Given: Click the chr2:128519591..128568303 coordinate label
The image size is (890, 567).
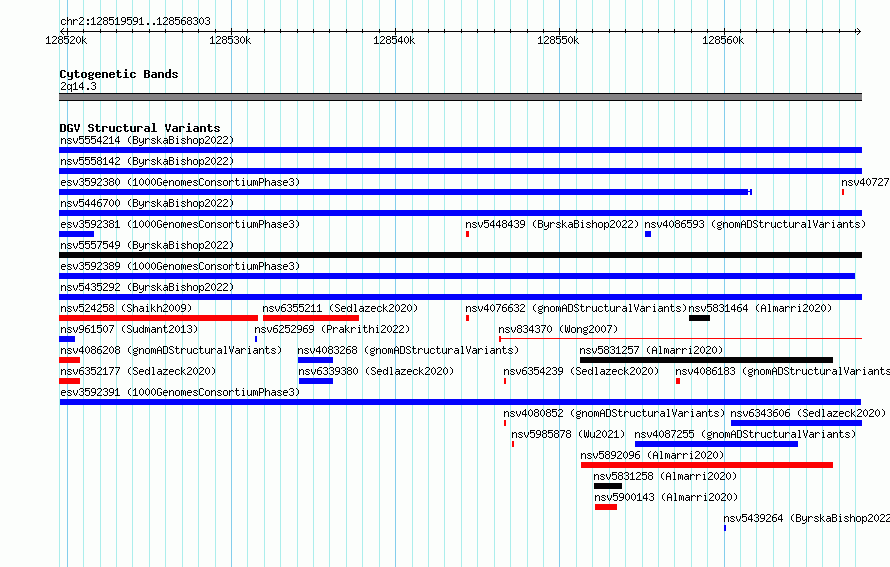Looking at the screenshot, I should [x=135, y=21].
